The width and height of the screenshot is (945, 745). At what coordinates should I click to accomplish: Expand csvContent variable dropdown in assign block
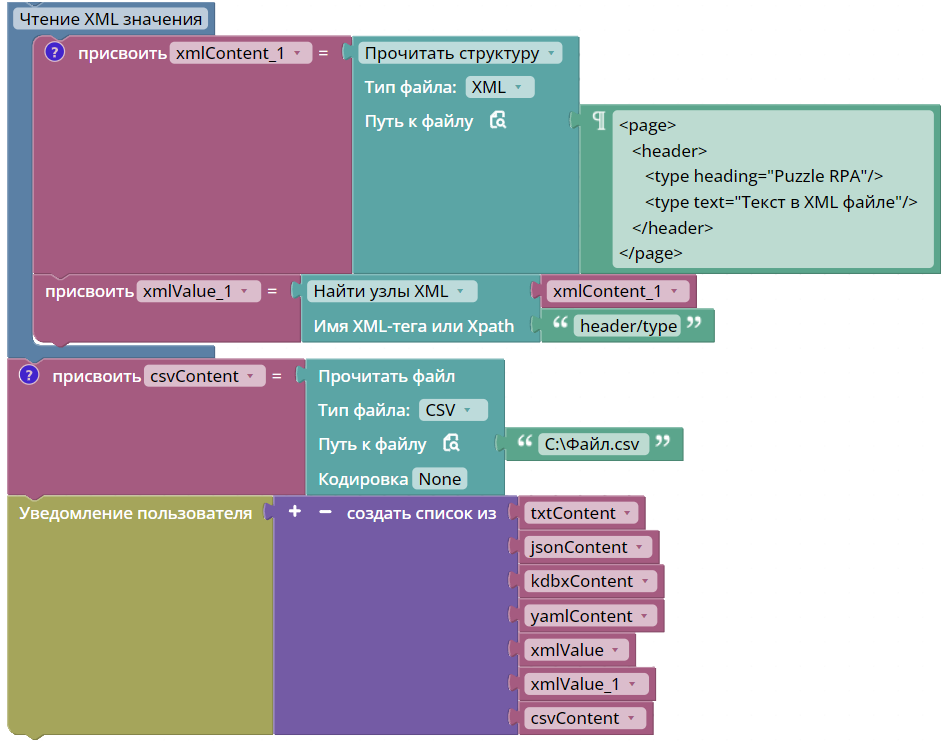point(205,377)
